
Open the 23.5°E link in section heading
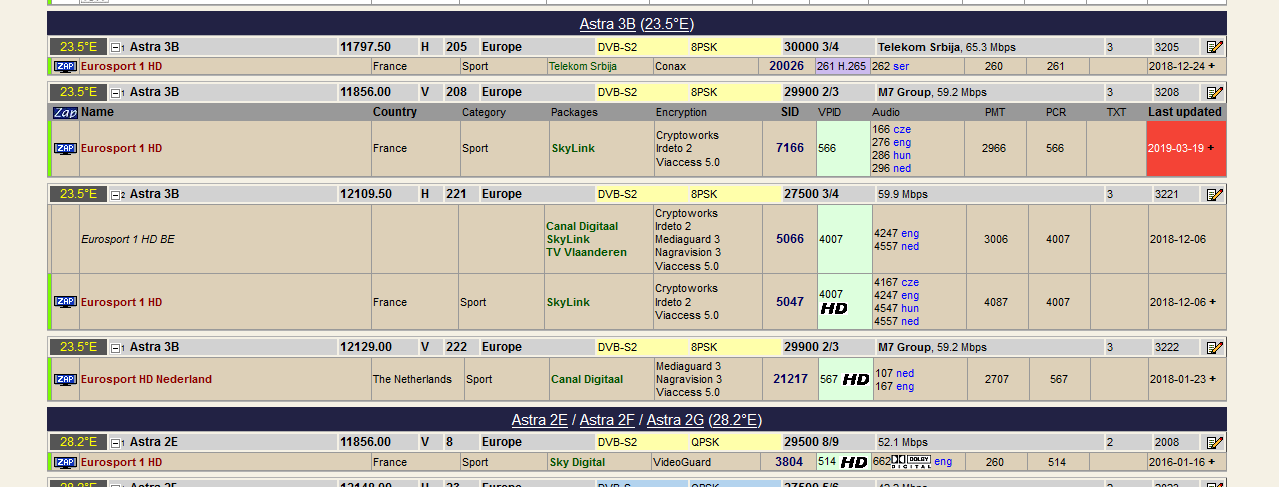pyautogui.click(x=667, y=24)
